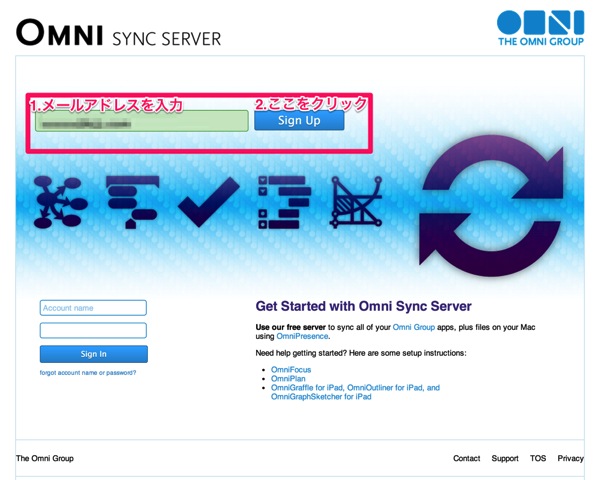The image size is (600, 480).
Task: Click the large purple sync arrows icon
Action: (x=491, y=206)
